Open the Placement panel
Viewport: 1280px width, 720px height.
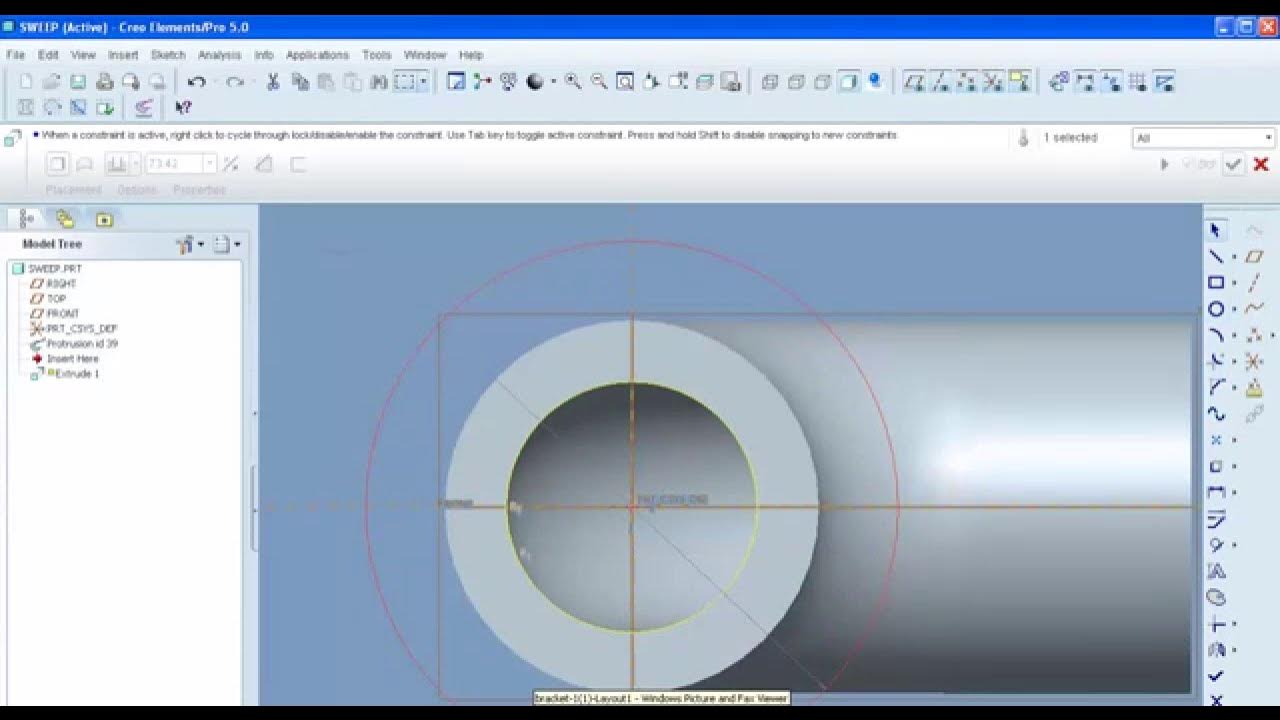73,189
